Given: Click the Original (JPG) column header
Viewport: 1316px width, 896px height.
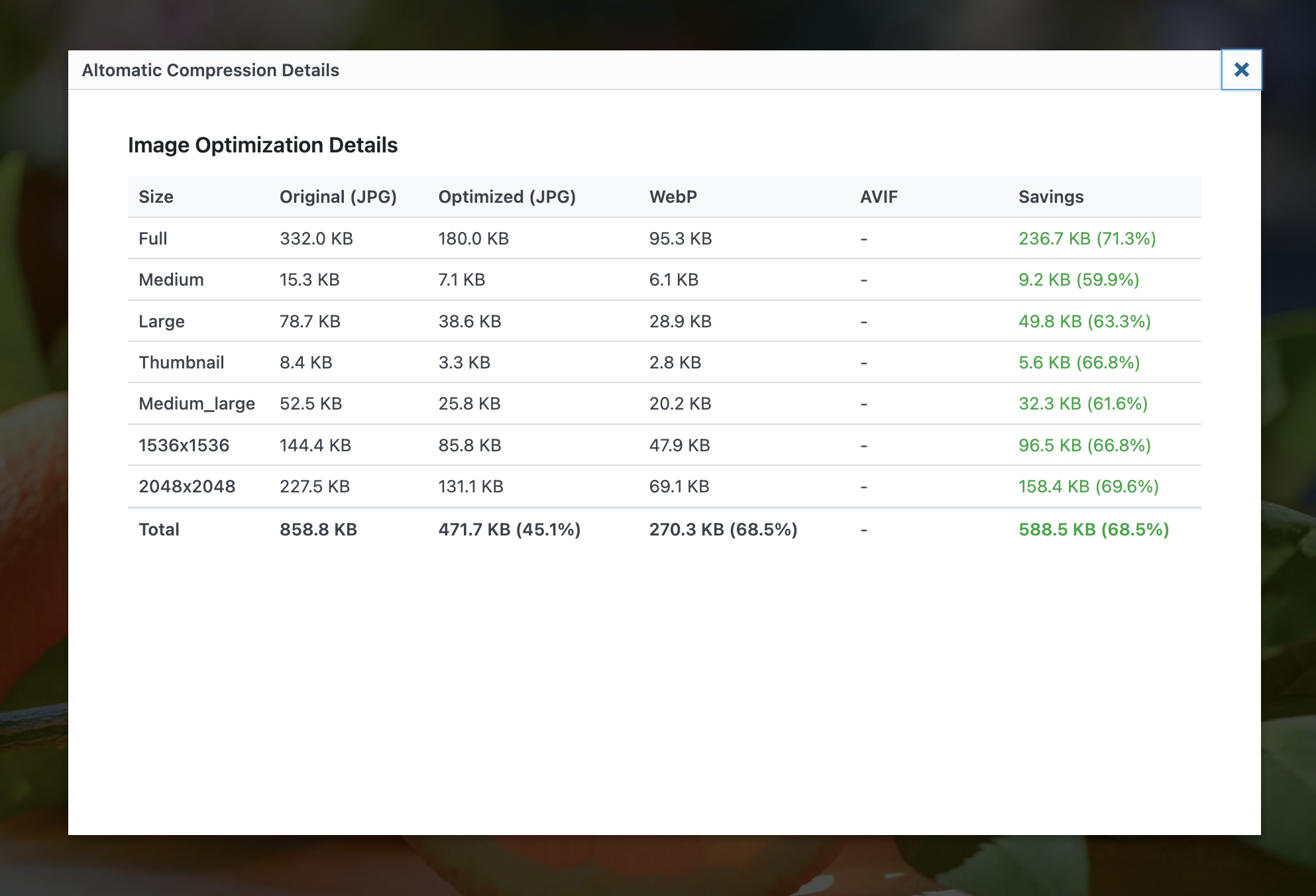Looking at the screenshot, I should pyautogui.click(x=338, y=197).
